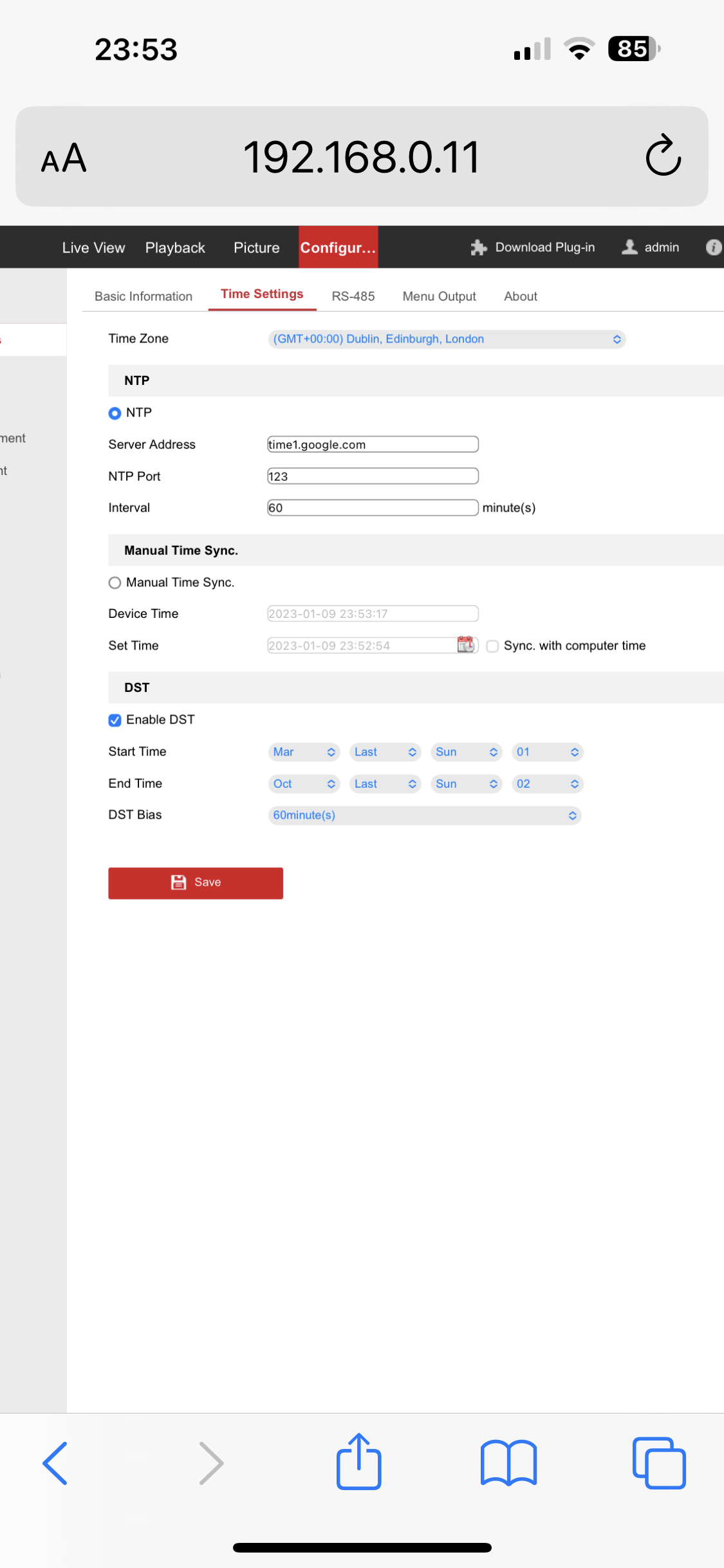
Task: Open the Safari bookmarks book icon
Action: point(508,1462)
